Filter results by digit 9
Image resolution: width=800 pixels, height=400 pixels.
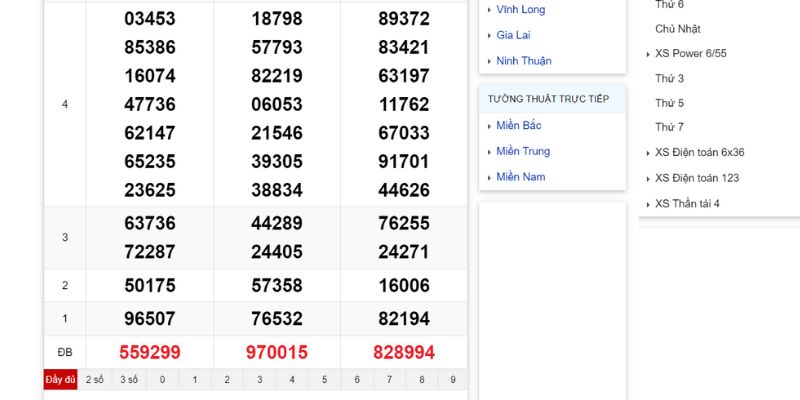pos(453,380)
